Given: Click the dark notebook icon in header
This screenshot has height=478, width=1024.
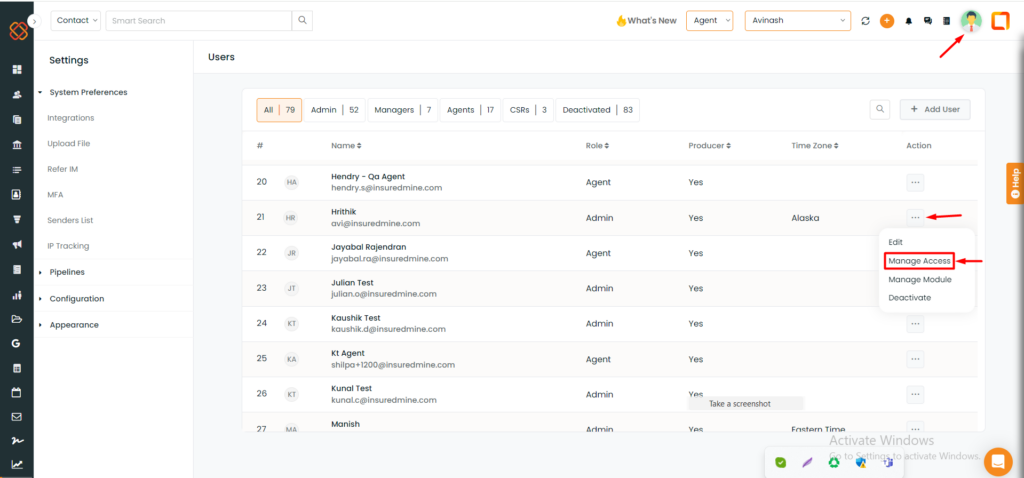Looking at the screenshot, I should 946,21.
